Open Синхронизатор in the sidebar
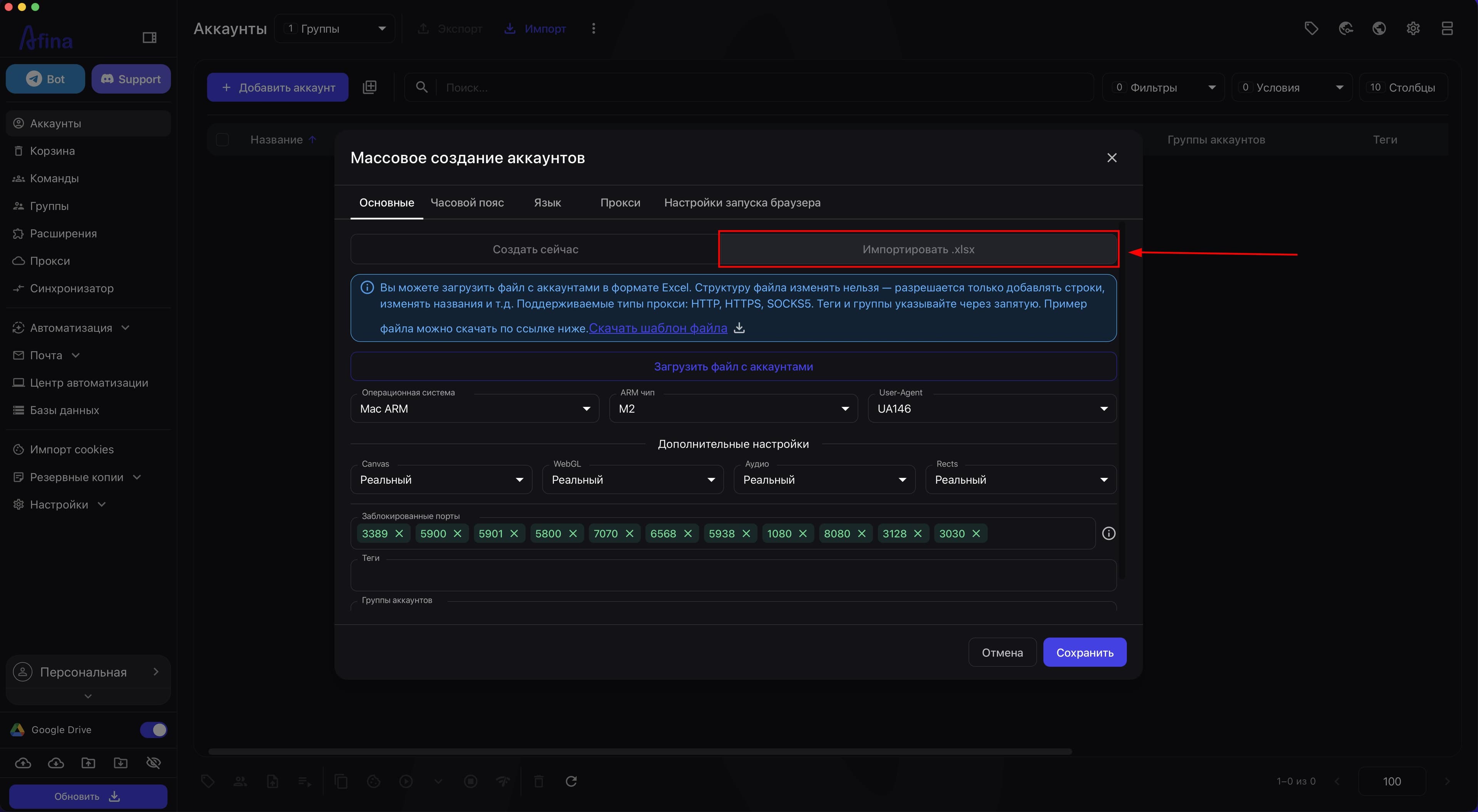 (x=89, y=289)
